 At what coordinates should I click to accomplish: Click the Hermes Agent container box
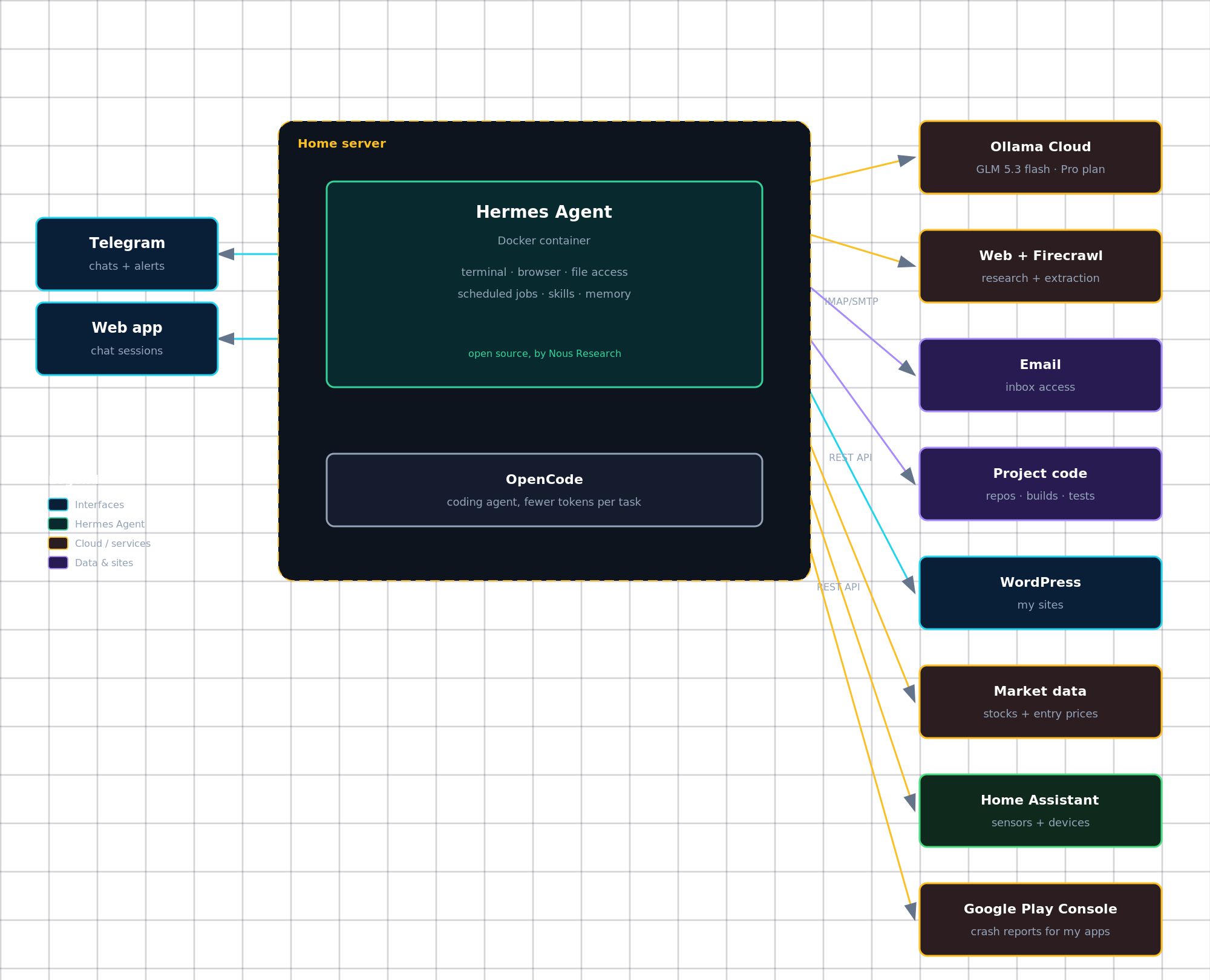pyautogui.click(x=544, y=284)
